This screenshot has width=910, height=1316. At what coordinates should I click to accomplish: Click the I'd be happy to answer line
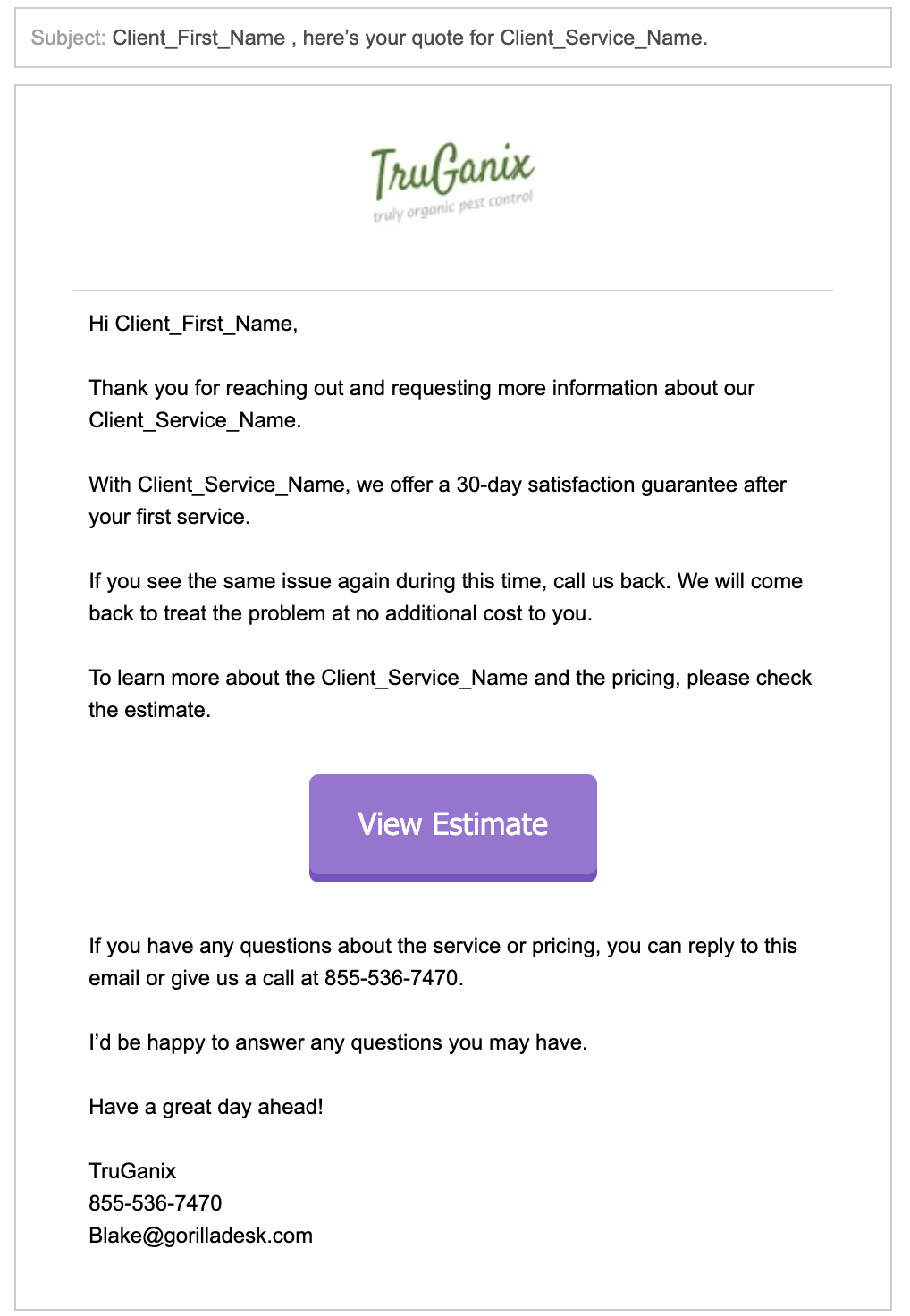338,1042
